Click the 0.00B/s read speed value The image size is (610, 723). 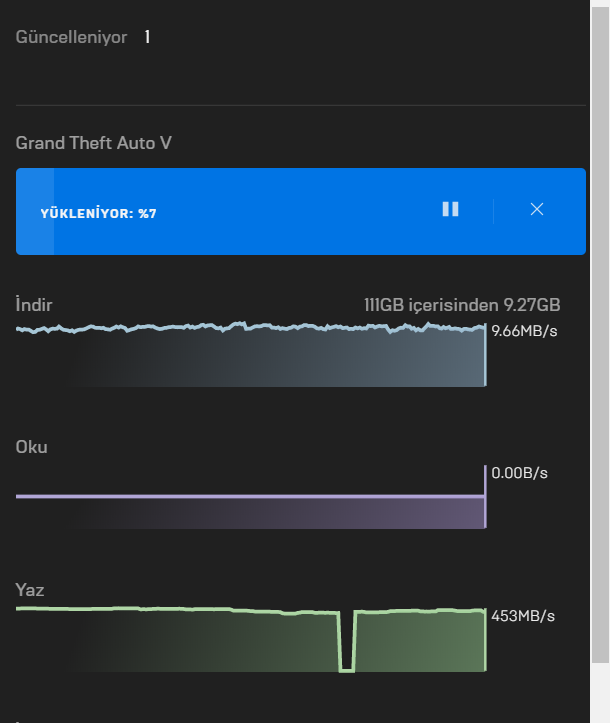coord(519,472)
